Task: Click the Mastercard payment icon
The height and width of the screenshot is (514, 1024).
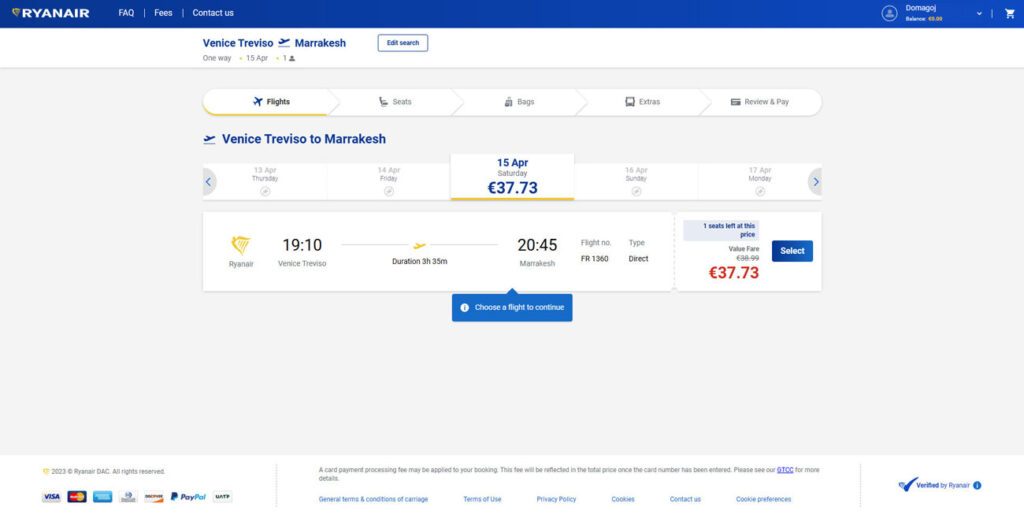Action: 77,497
